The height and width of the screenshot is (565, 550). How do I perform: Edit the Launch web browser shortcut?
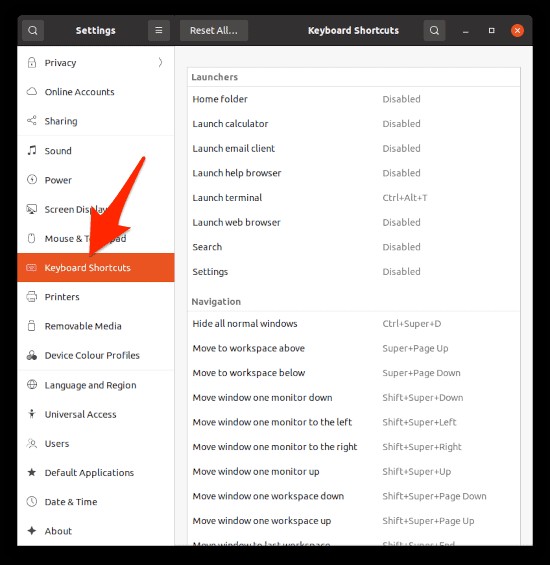coord(354,222)
